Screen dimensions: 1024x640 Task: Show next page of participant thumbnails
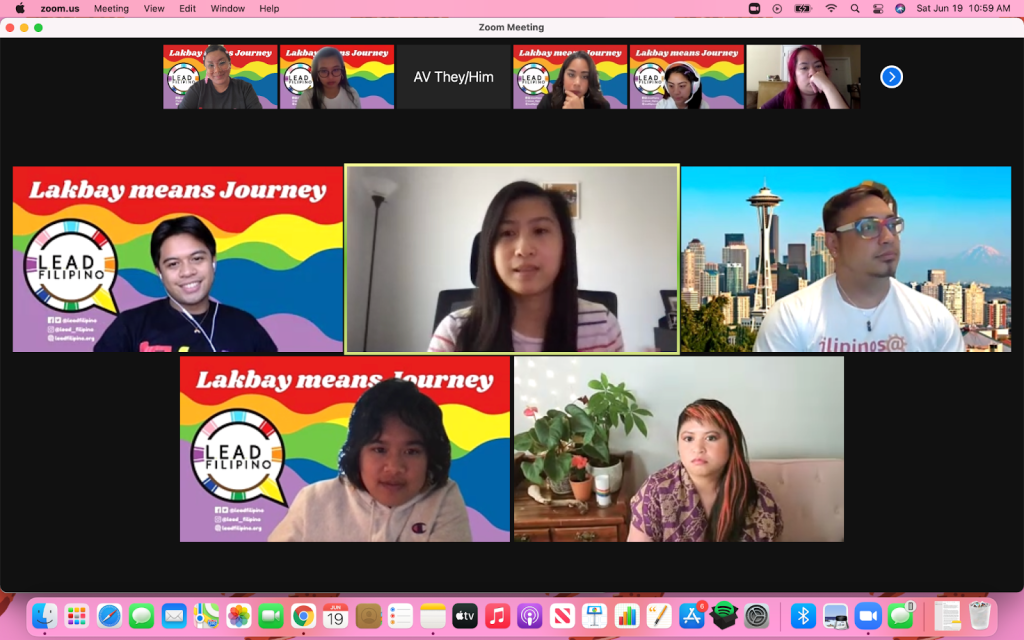point(891,77)
